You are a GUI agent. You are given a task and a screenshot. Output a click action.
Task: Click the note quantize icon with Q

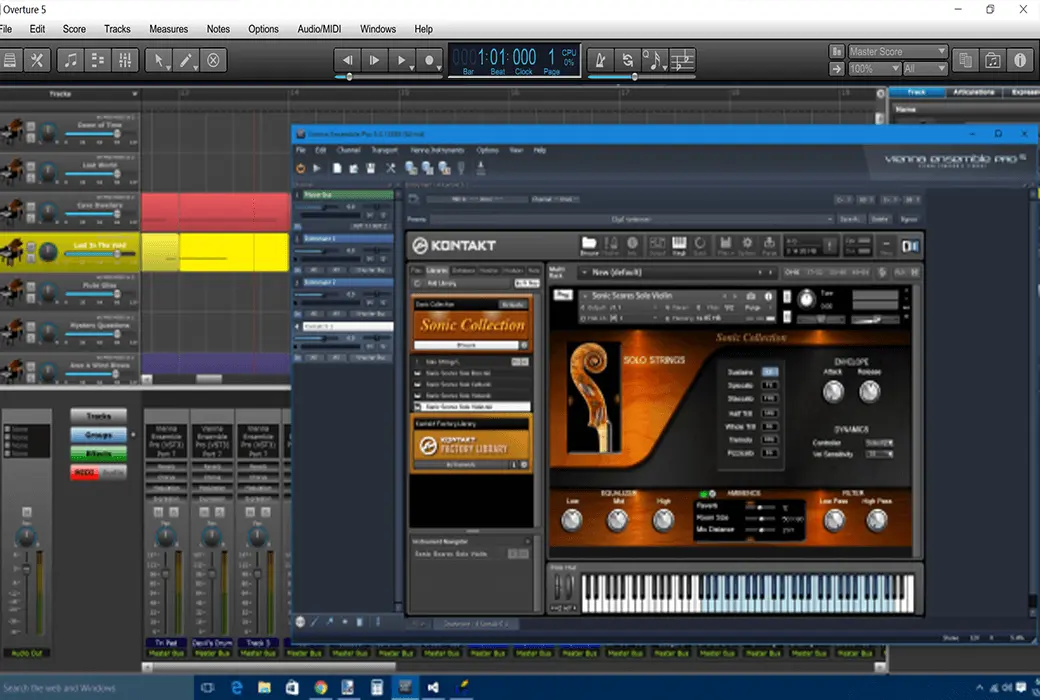[x=654, y=60]
